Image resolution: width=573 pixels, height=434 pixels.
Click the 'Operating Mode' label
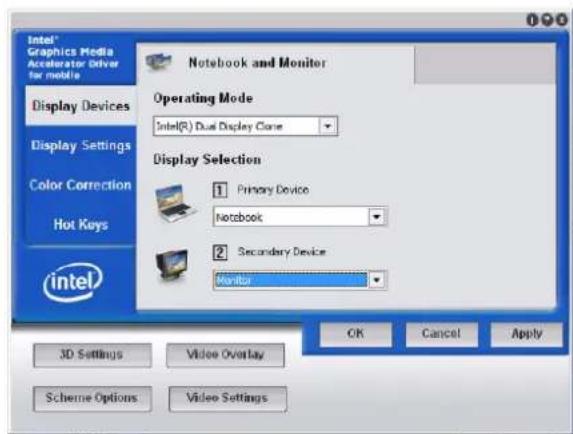(x=203, y=98)
